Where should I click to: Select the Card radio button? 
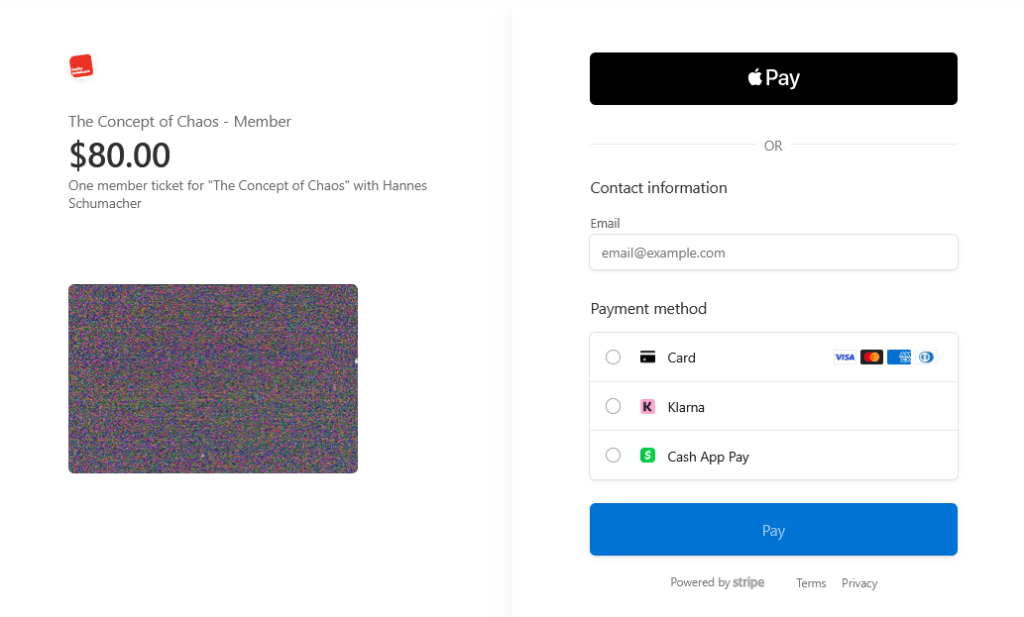click(613, 357)
